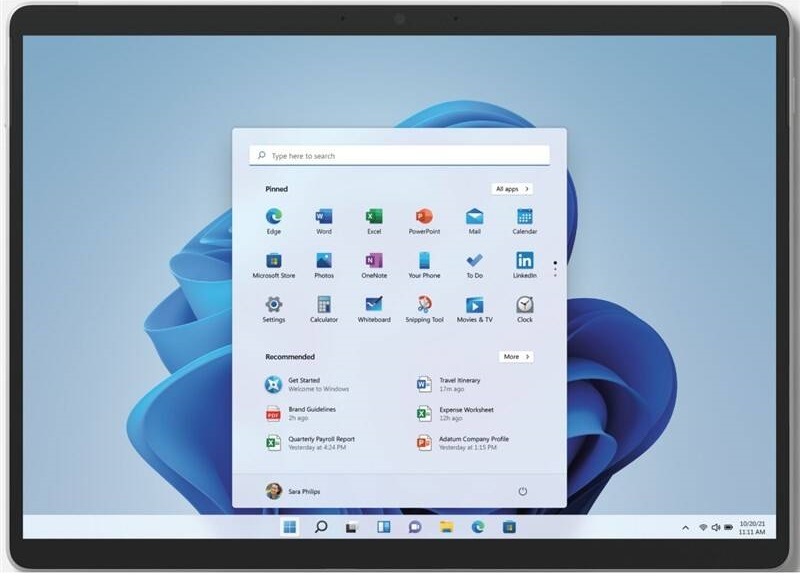Image resolution: width=800 pixels, height=577 pixels.
Task: Open File Explorer on taskbar
Action: tap(446, 527)
